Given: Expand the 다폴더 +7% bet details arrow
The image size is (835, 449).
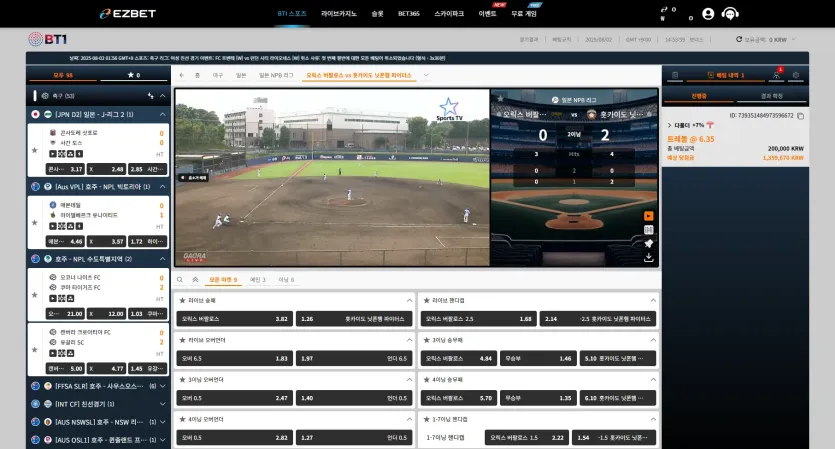Looking at the screenshot, I should [669, 125].
